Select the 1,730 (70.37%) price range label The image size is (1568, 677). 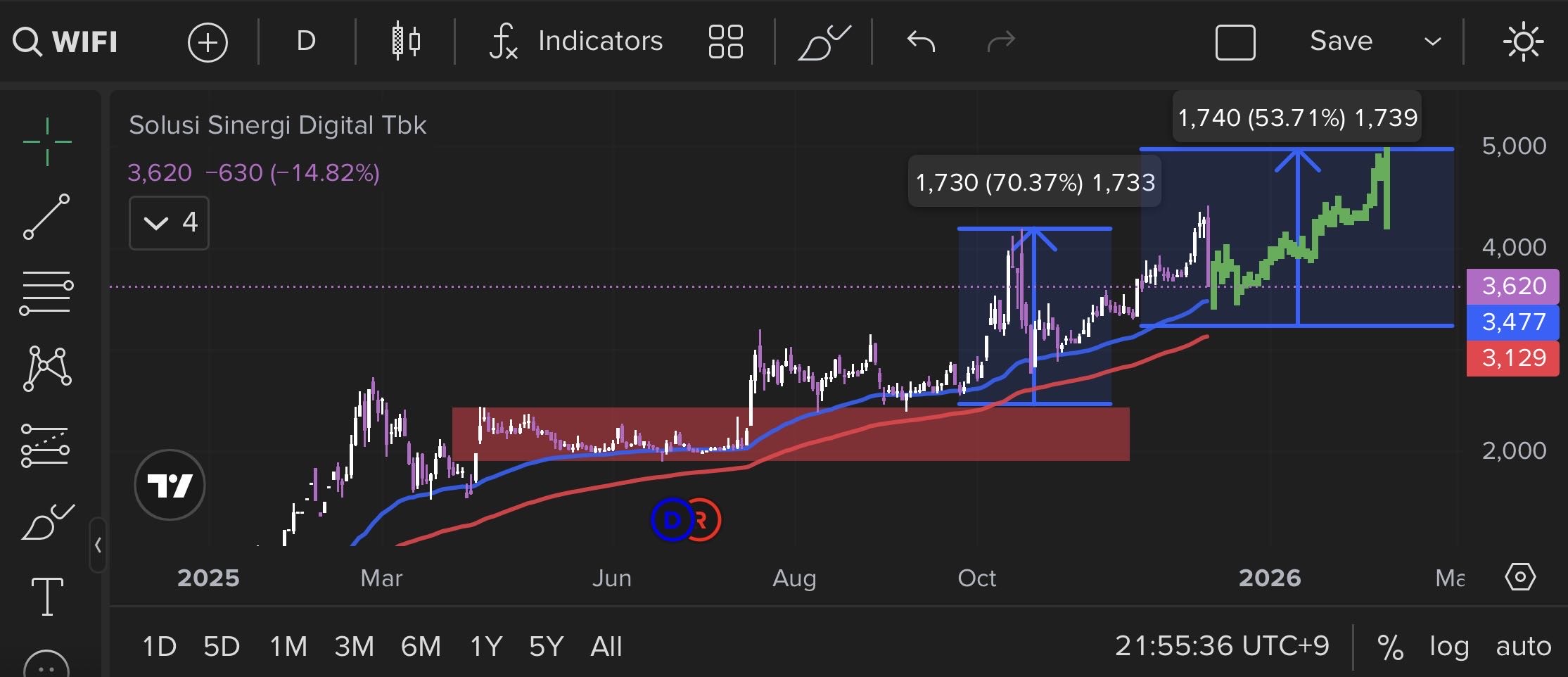(1035, 182)
